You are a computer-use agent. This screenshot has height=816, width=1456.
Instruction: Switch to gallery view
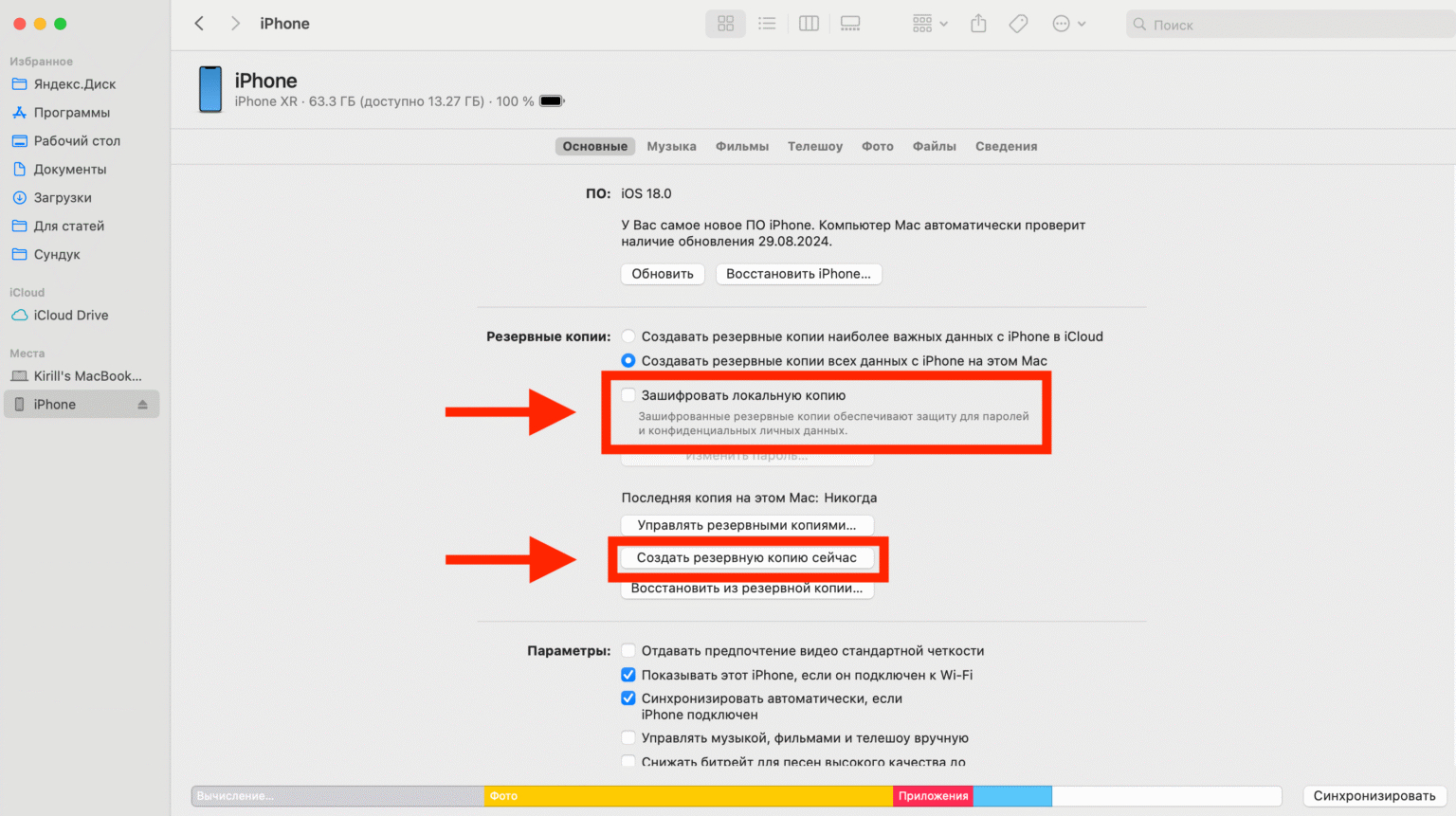(850, 24)
